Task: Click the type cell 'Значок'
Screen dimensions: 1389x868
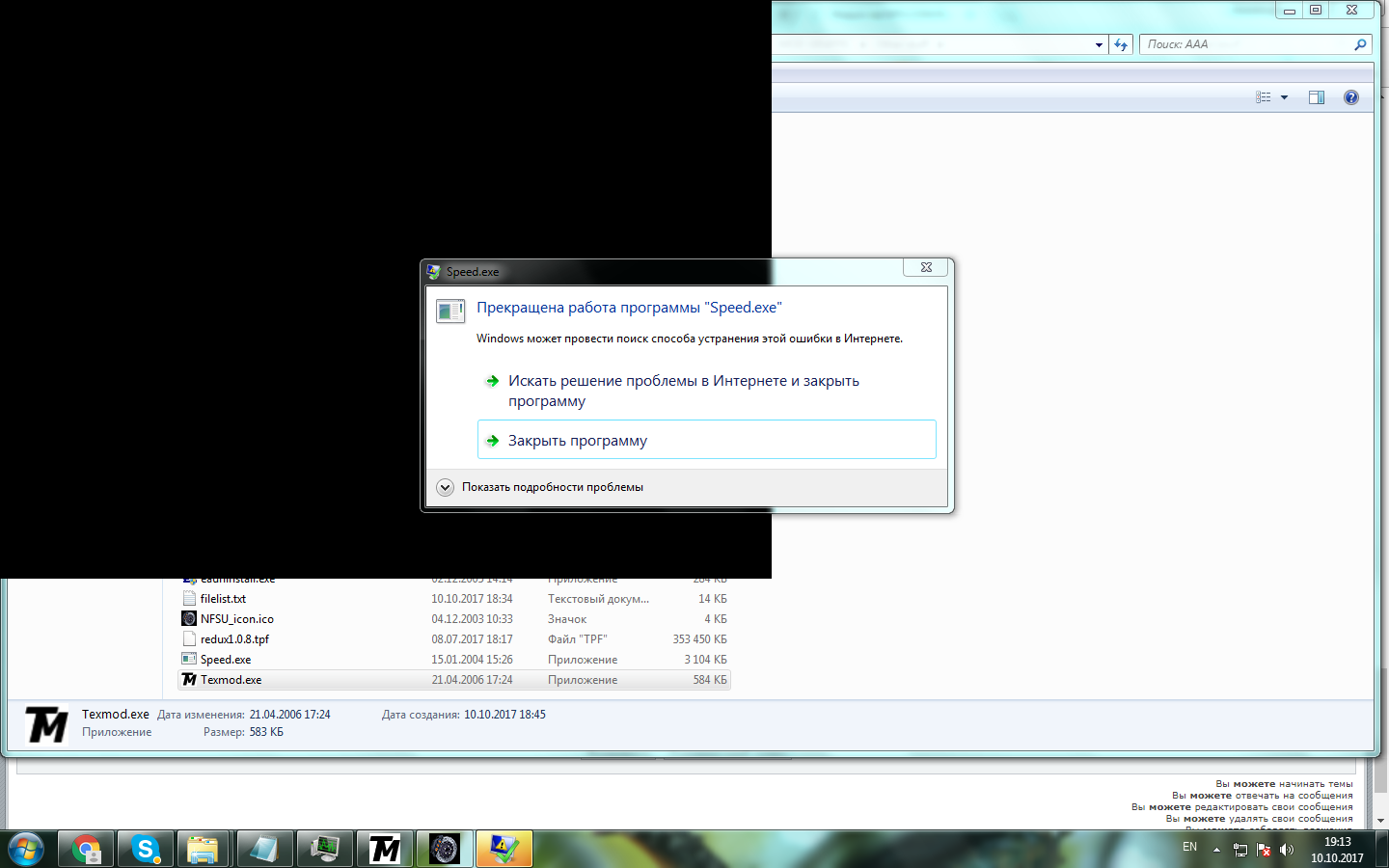Action: tap(567, 619)
